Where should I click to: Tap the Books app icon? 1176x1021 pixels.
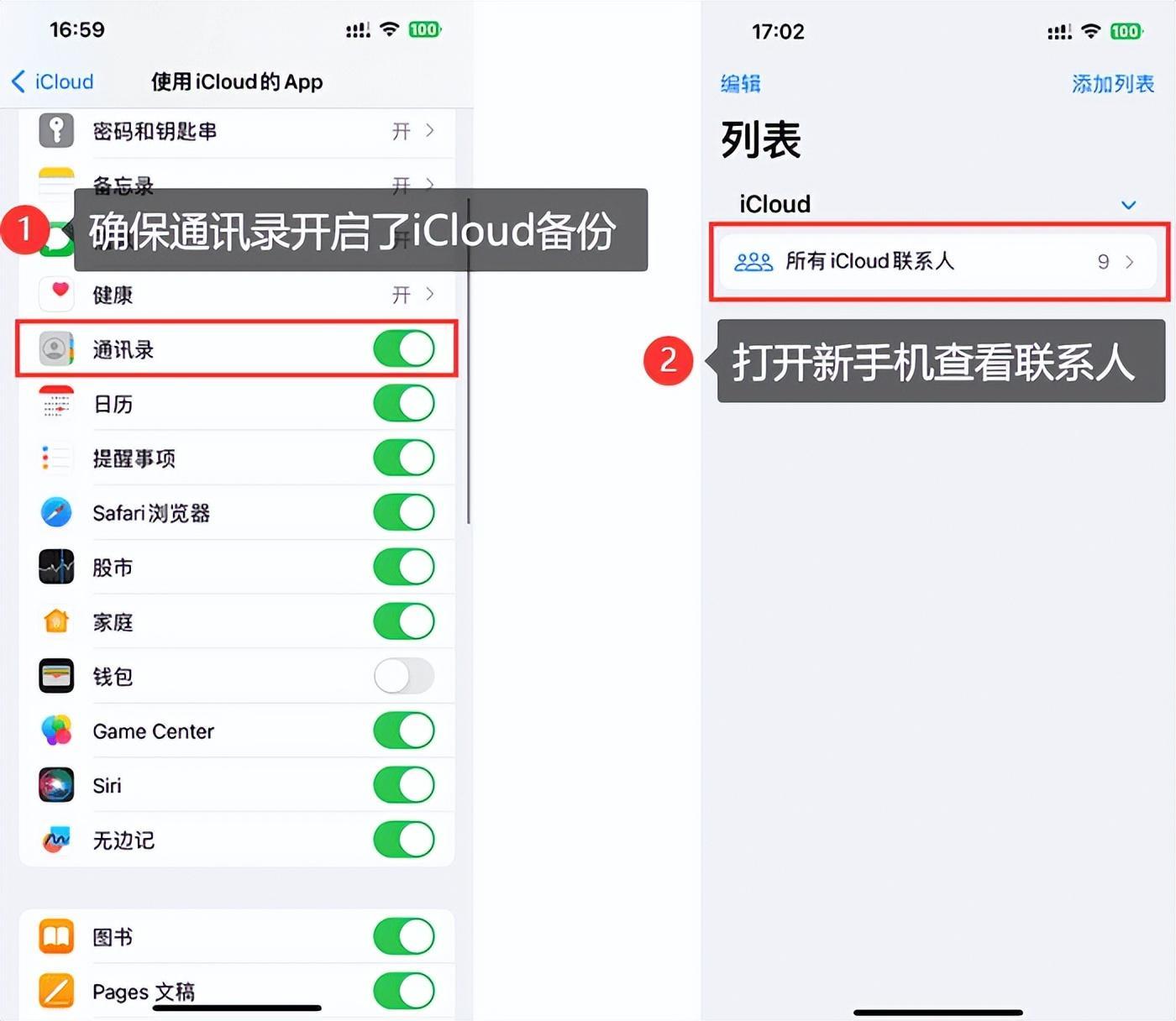(x=56, y=936)
